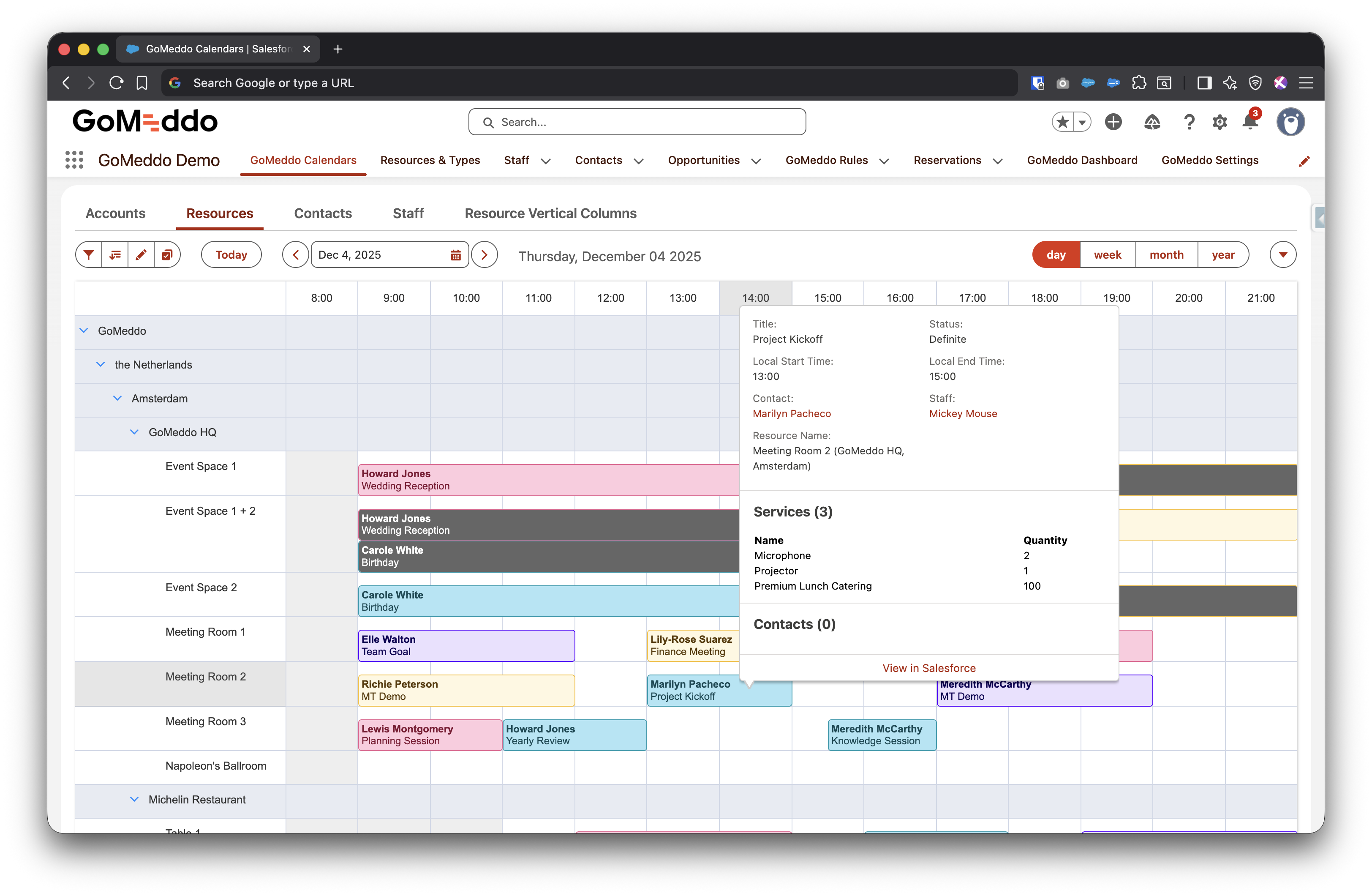The image size is (1372, 896).
Task: Open the Salesforce setup gear
Action: (1219, 122)
